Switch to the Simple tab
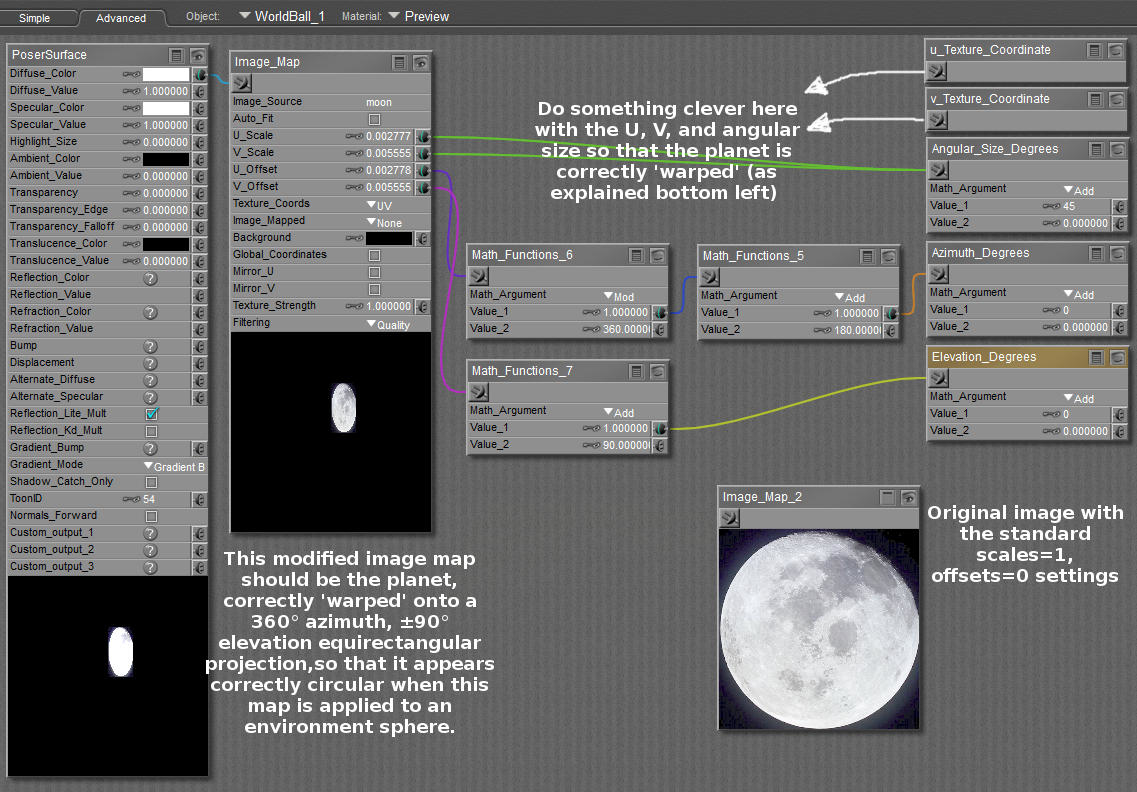 coord(35,18)
